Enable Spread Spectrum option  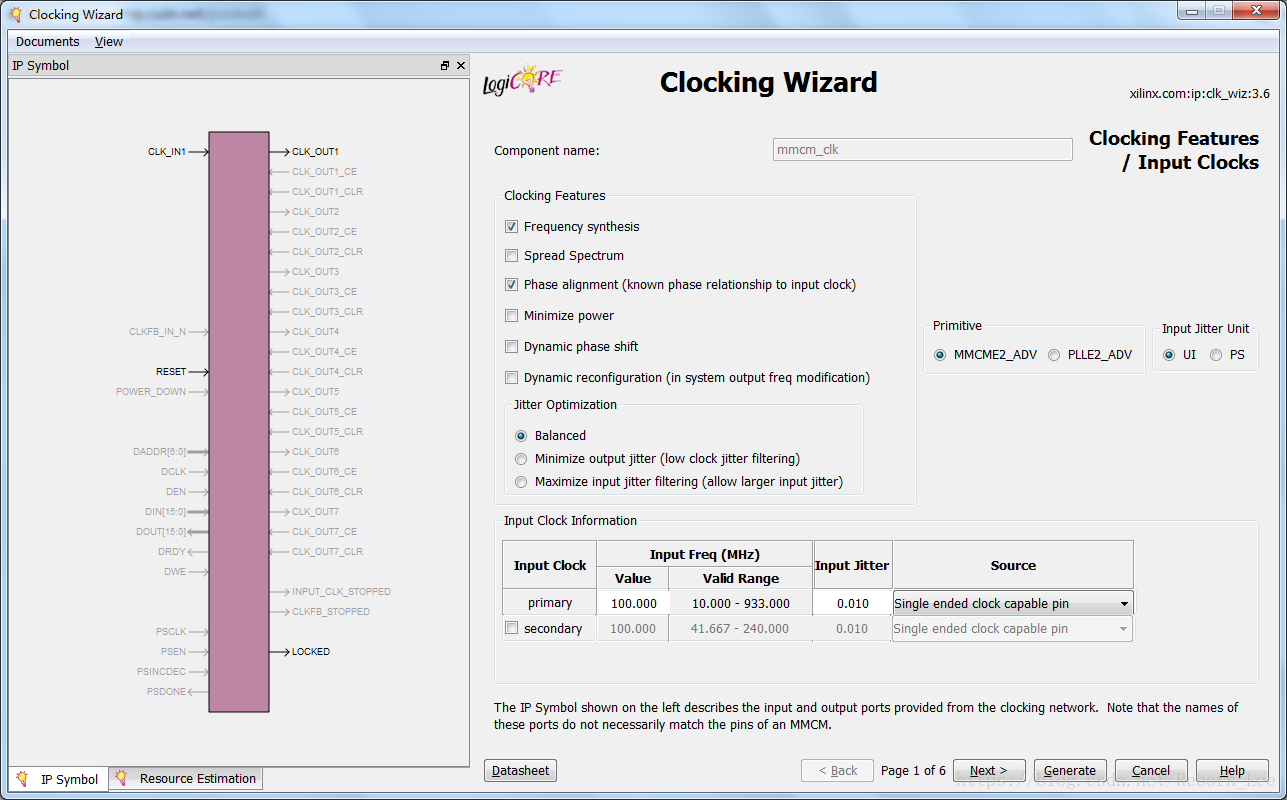512,256
